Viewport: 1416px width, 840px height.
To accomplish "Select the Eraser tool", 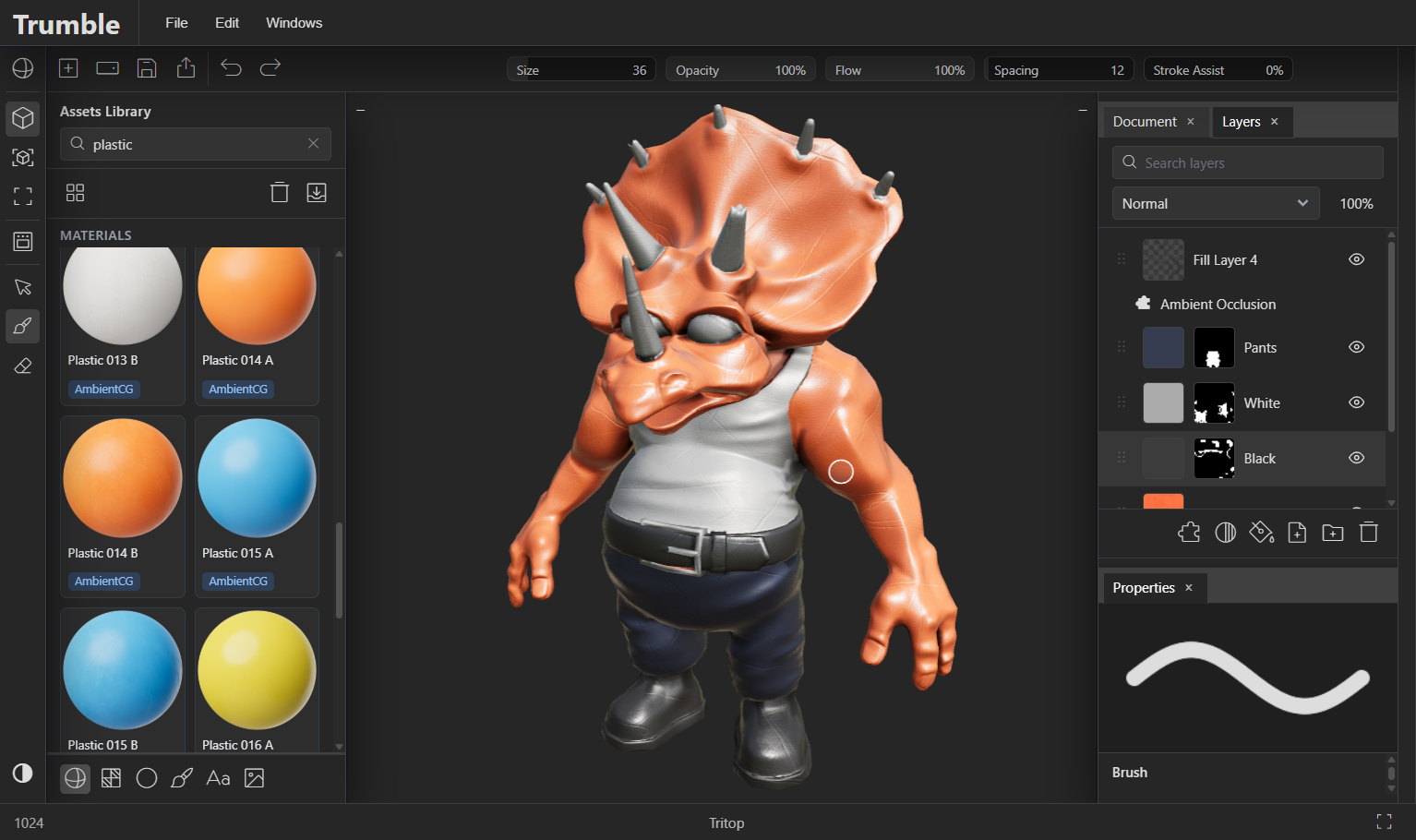I will coord(22,366).
